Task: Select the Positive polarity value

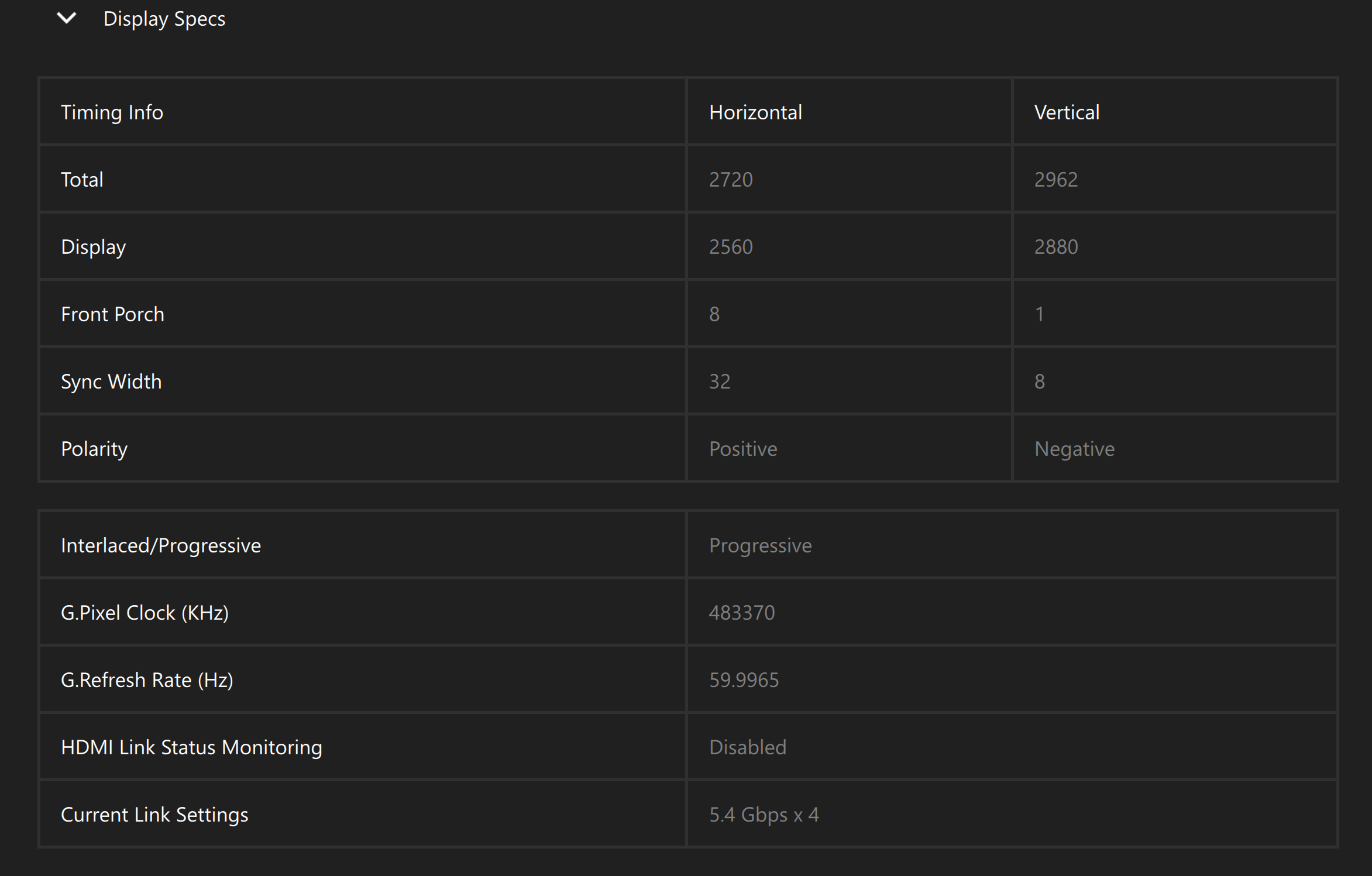Action: 743,449
